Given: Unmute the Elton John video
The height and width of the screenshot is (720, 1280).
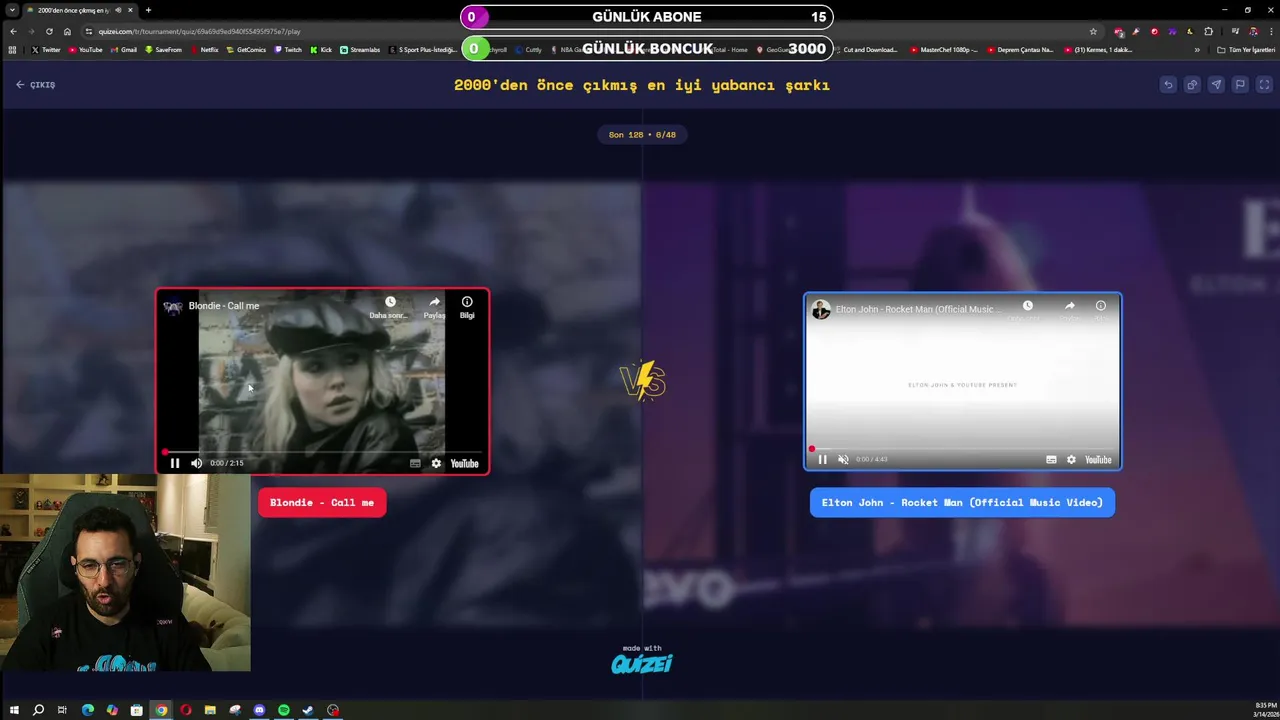Looking at the screenshot, I should [843, 459].
